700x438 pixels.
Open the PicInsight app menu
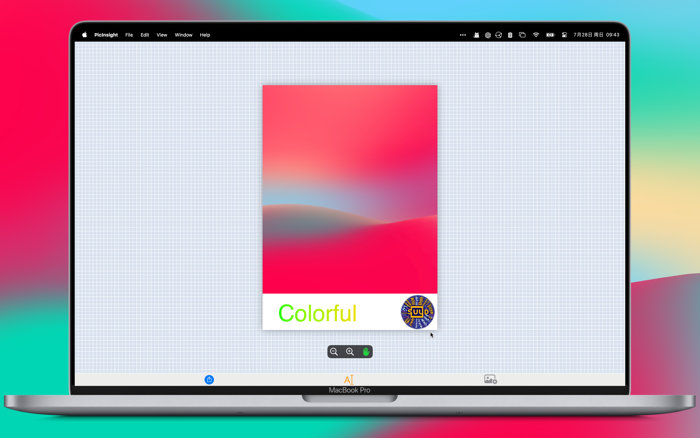(106, 35)
